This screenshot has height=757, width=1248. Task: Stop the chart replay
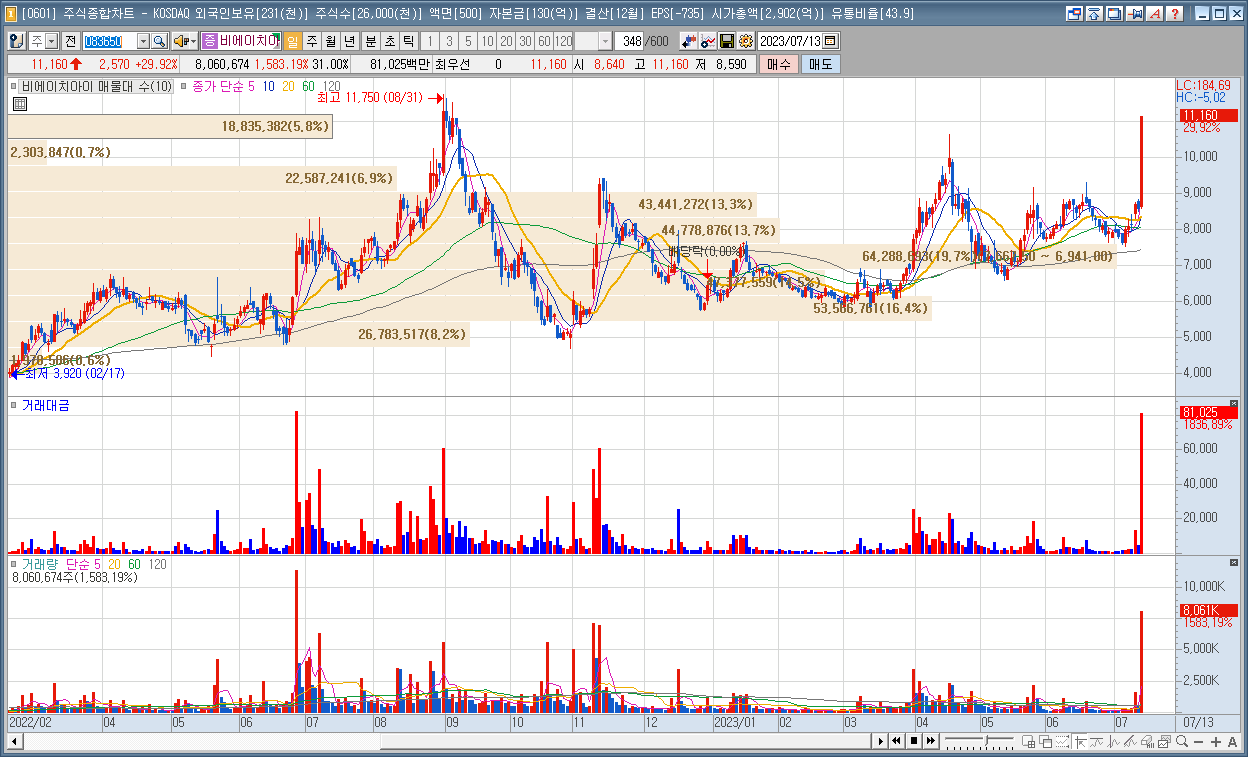914,741
